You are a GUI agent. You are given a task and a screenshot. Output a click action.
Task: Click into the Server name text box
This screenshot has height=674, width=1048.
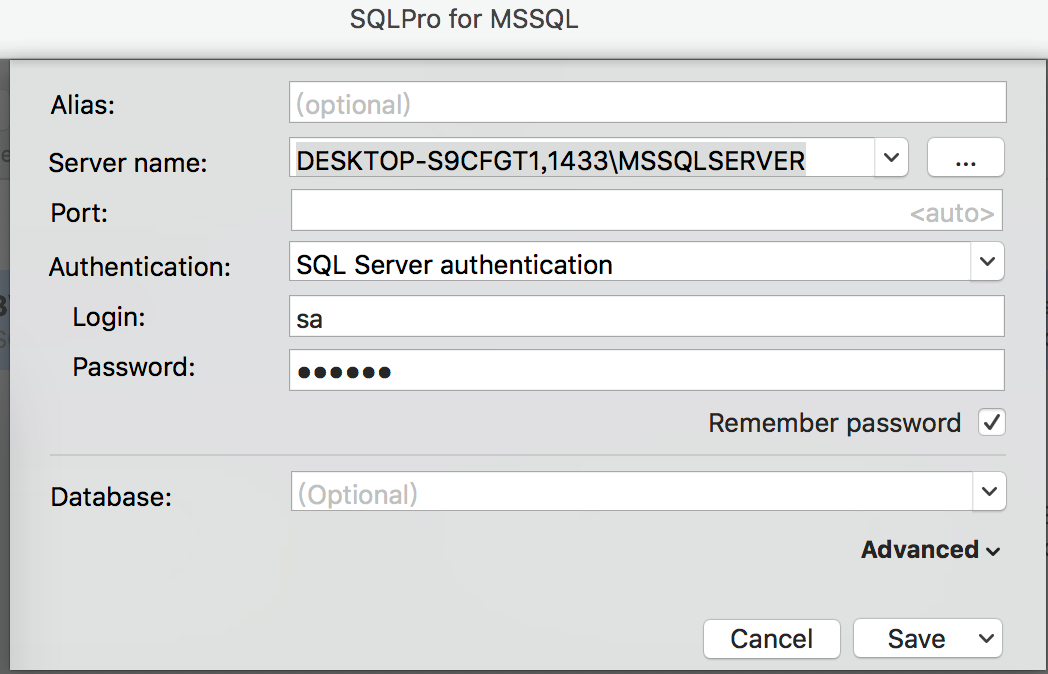tap(582, 159)
